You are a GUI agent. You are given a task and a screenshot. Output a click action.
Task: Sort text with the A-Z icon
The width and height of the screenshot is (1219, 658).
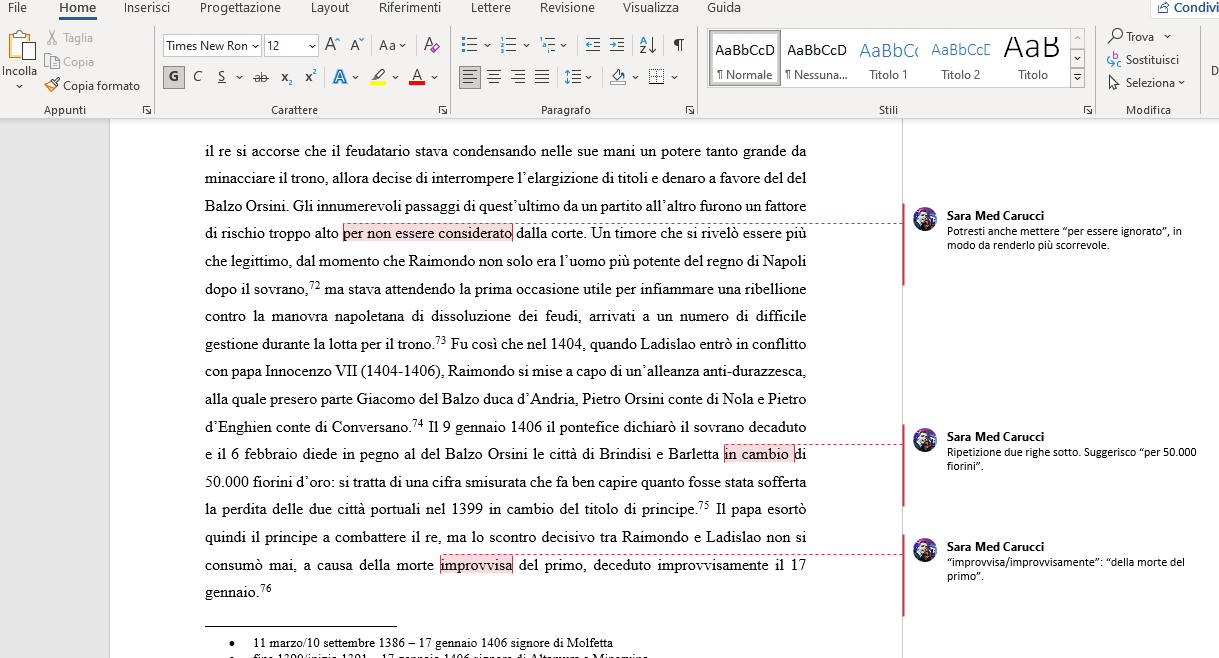click(x=647, y=45)
